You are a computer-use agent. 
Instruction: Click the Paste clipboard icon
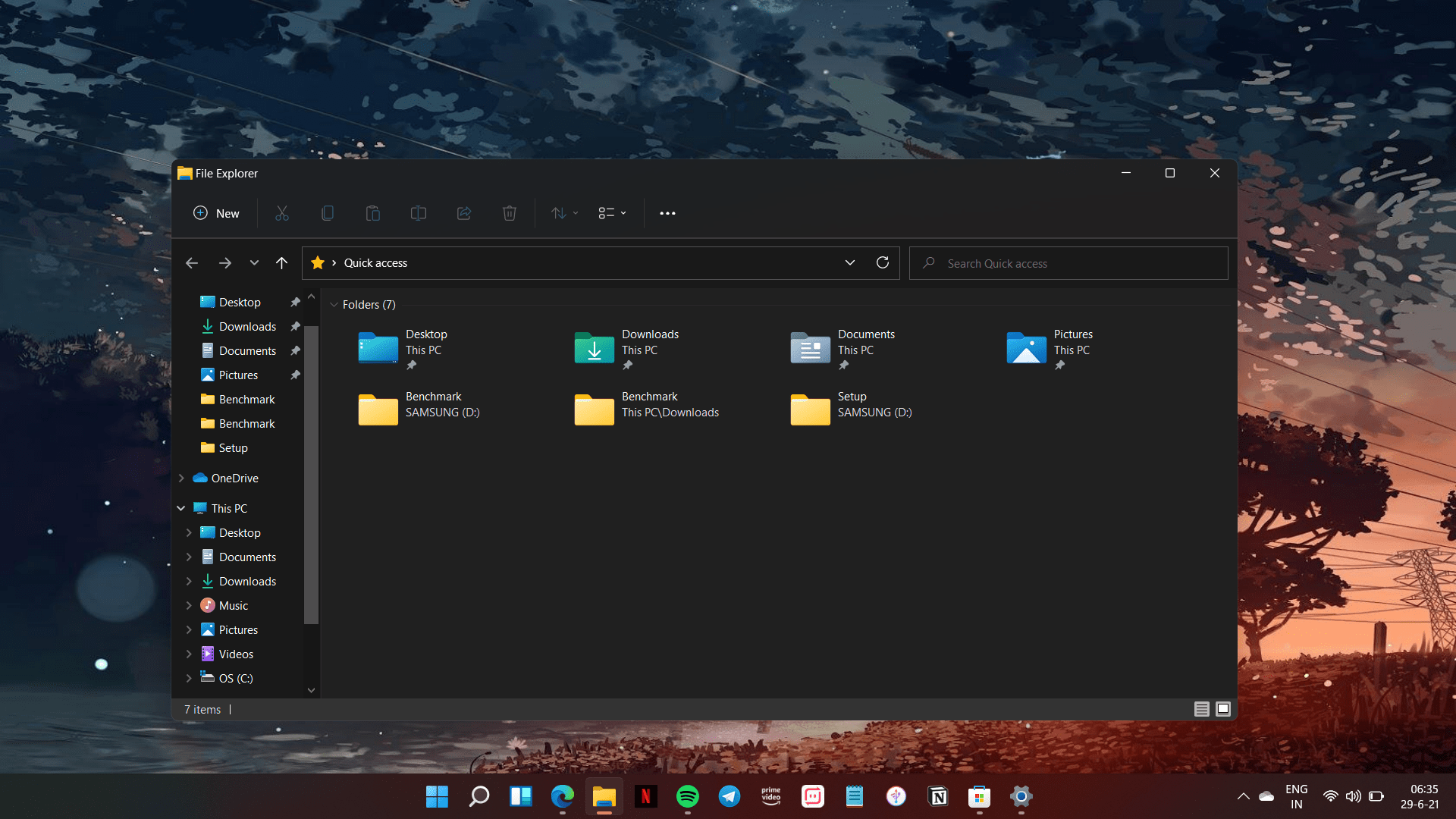coord(372,213)
